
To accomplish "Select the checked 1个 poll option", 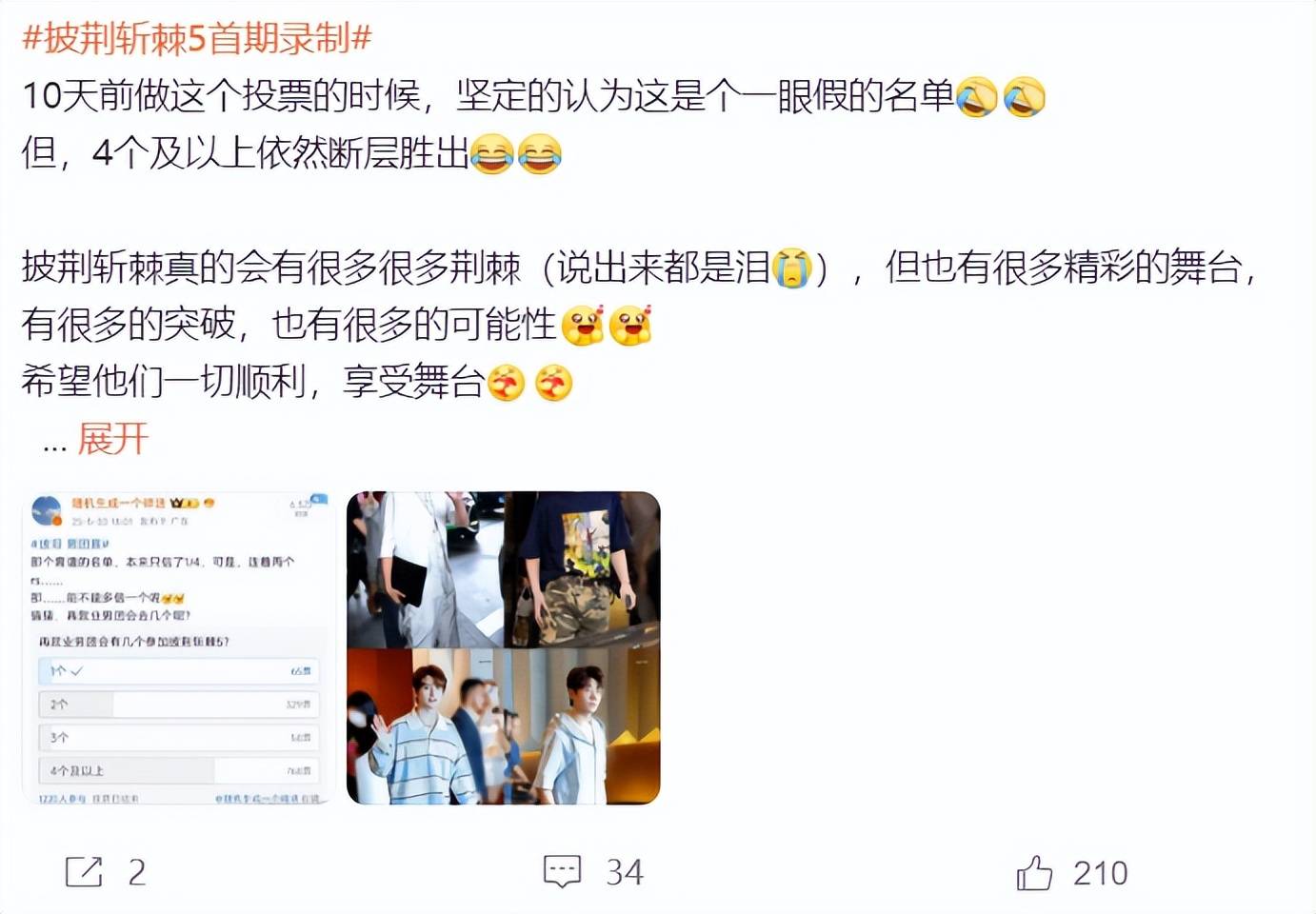I will click(178, 671).
